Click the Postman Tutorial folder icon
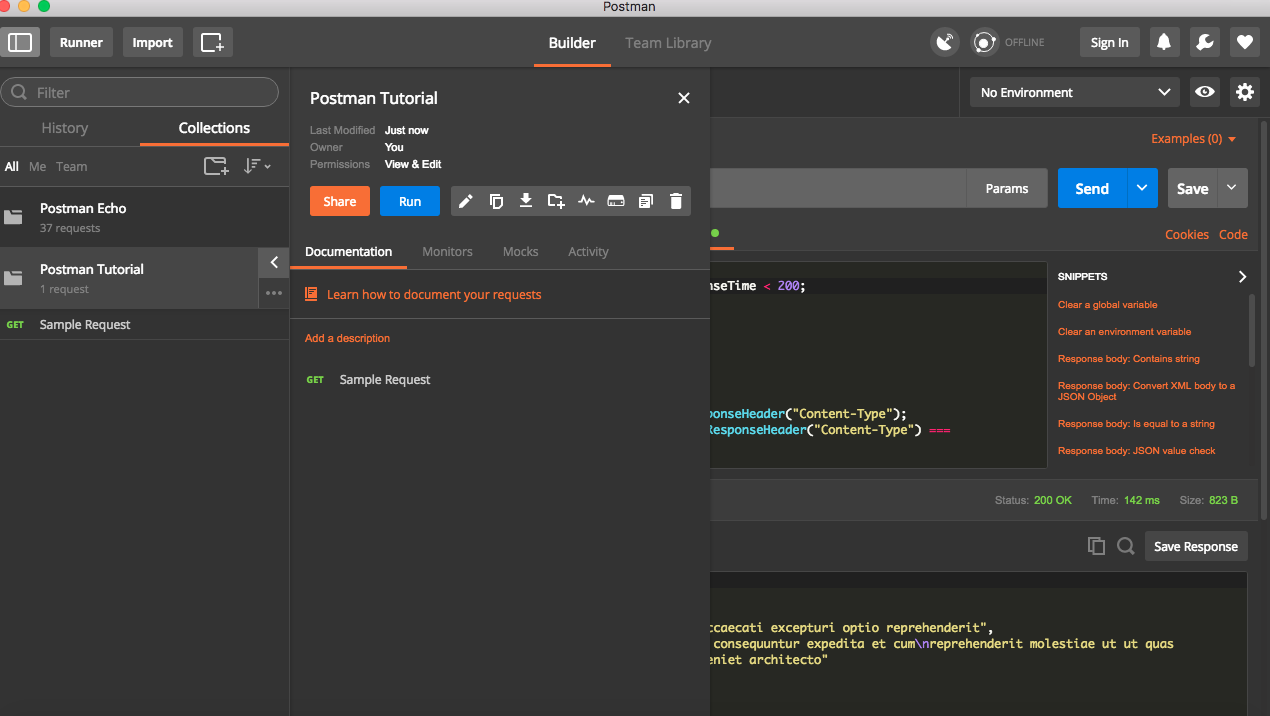 pos(13,278)
